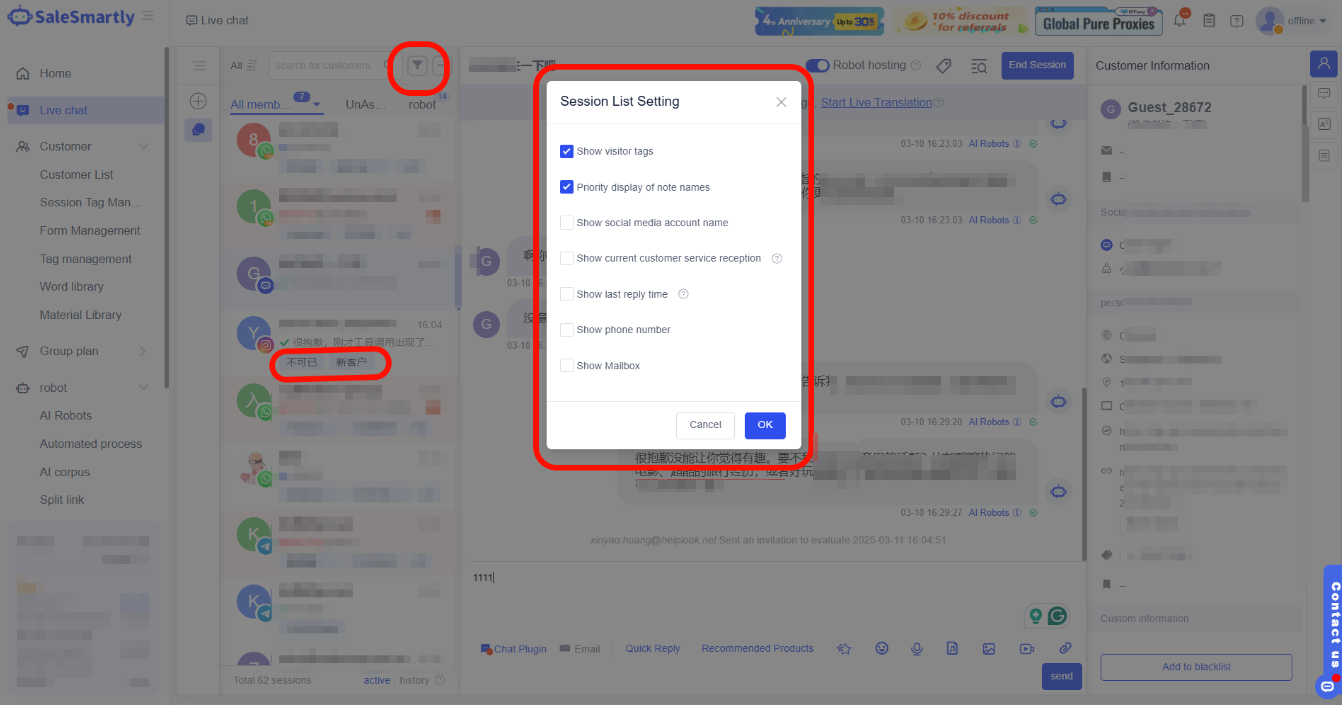The width and height of the screenshot is (1342, 705).
Task: Click the notification bell icon
Action: pos(1180,21)
